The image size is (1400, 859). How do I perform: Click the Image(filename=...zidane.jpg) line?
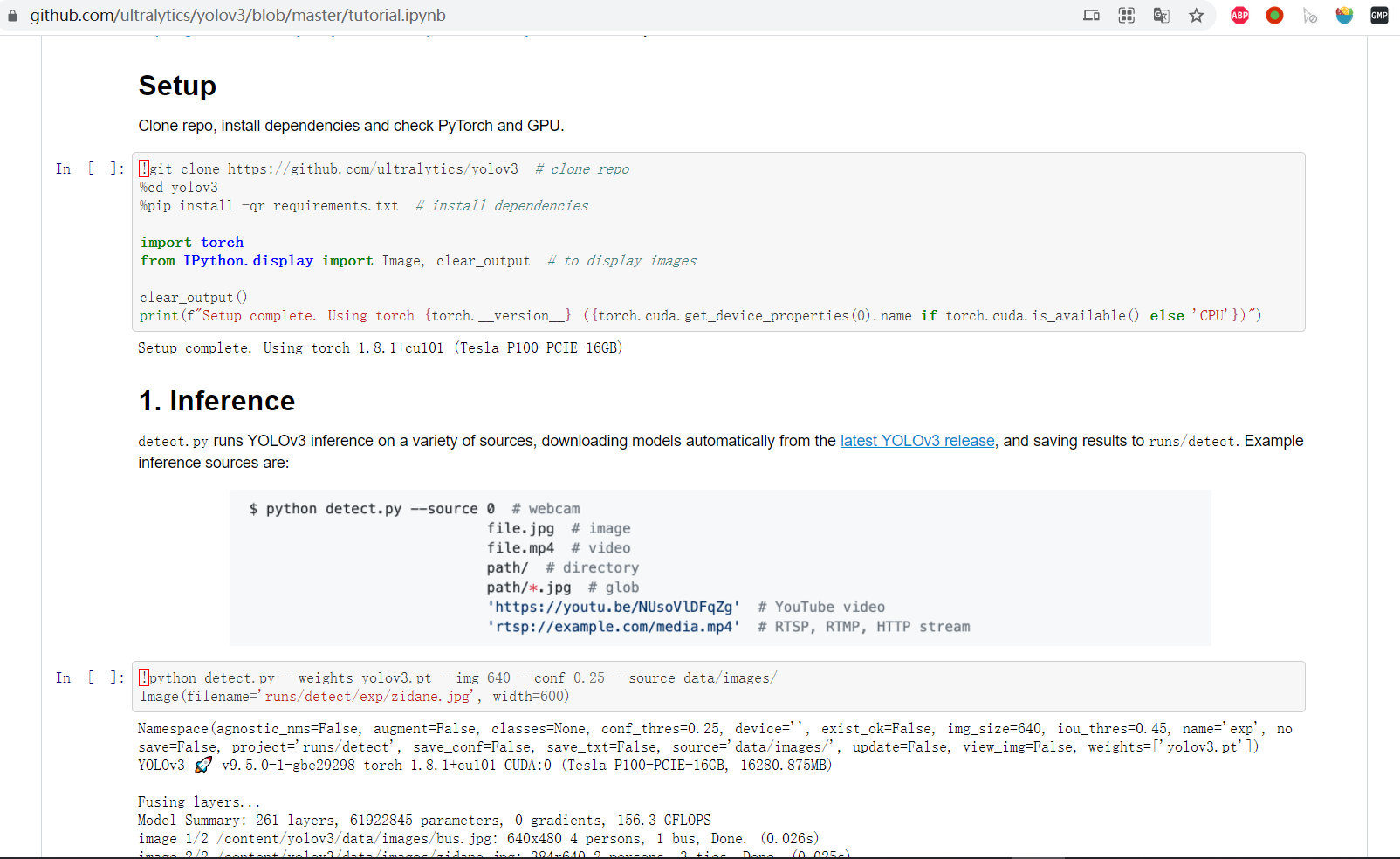(x=354, y=697)
